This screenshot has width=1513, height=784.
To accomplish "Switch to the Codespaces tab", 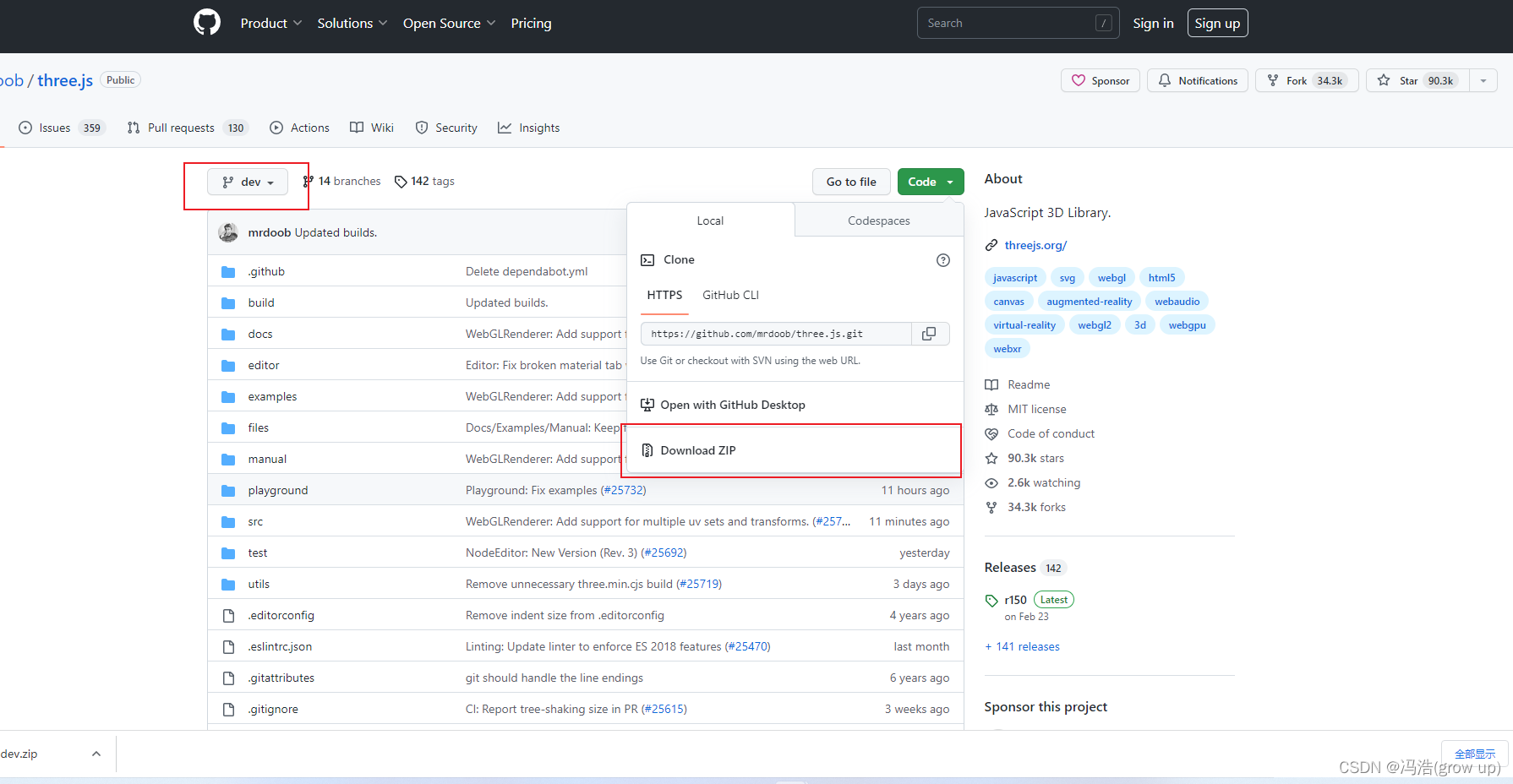I will 879,220.
